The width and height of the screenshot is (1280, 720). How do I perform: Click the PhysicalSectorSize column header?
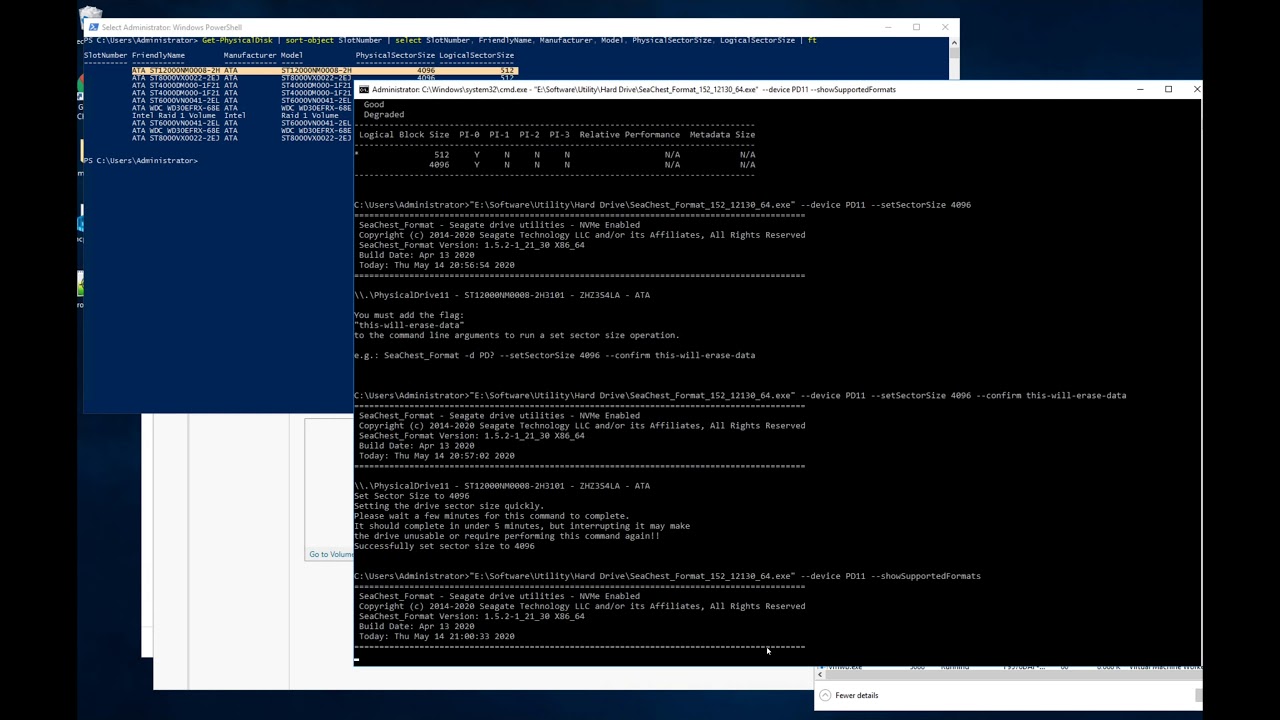395,55
